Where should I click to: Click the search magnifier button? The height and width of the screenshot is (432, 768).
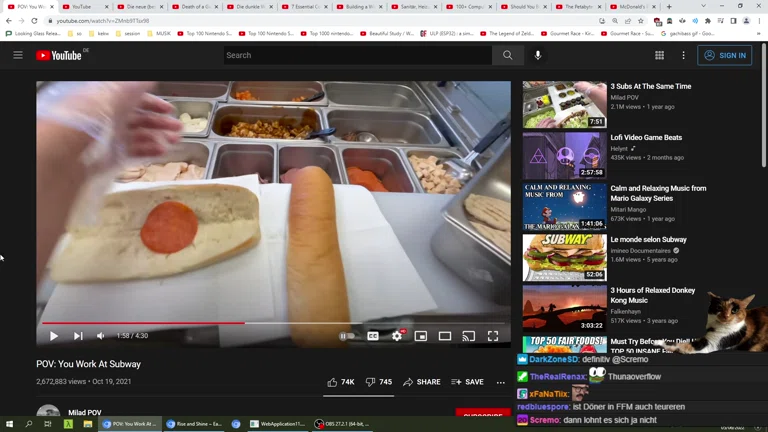click(x=507, y=55)
